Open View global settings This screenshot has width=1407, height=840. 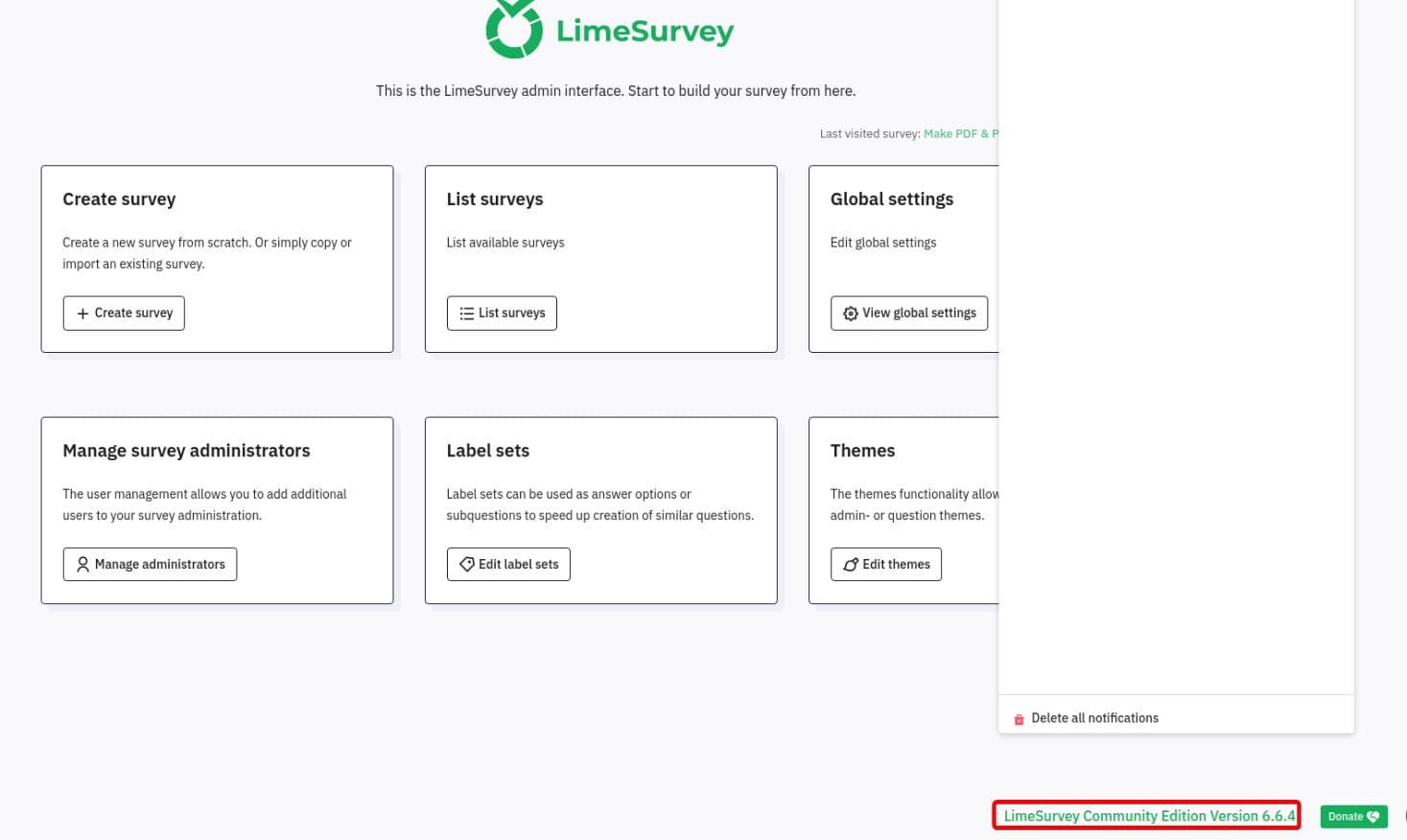coord(908,313)
